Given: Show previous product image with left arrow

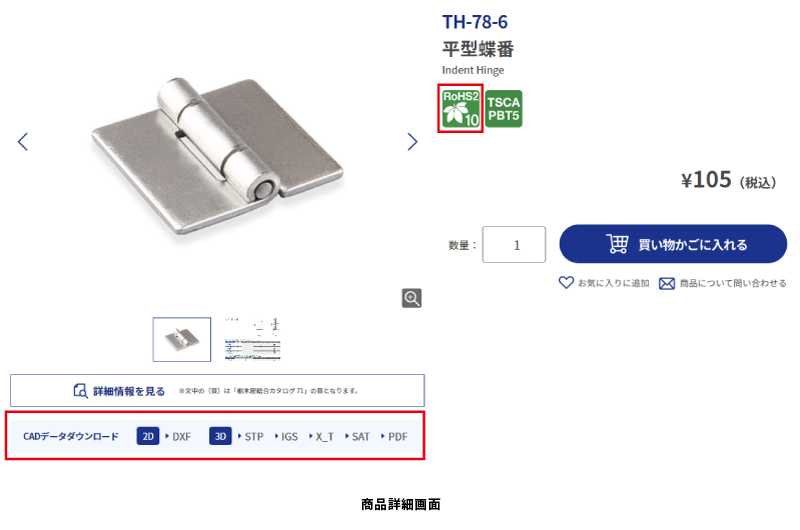Looking at the screenshot, I should coord(22,141).
